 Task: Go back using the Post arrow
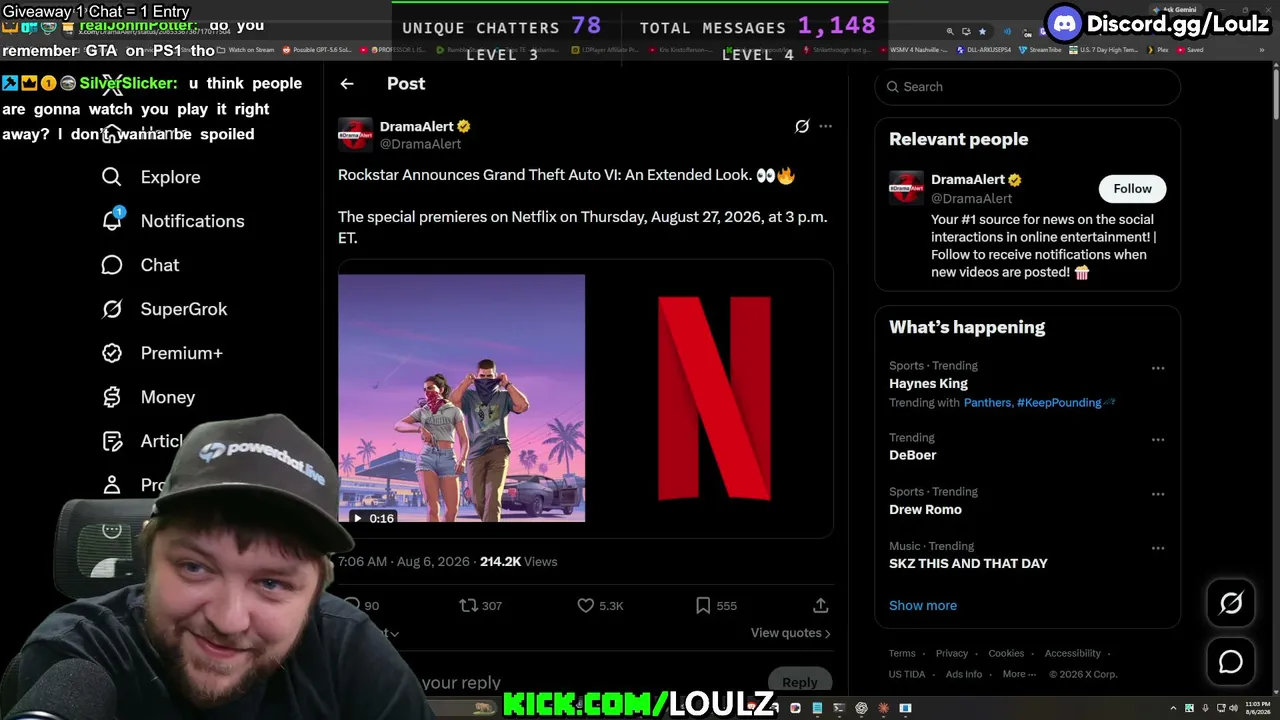click(x=347, y=84)
